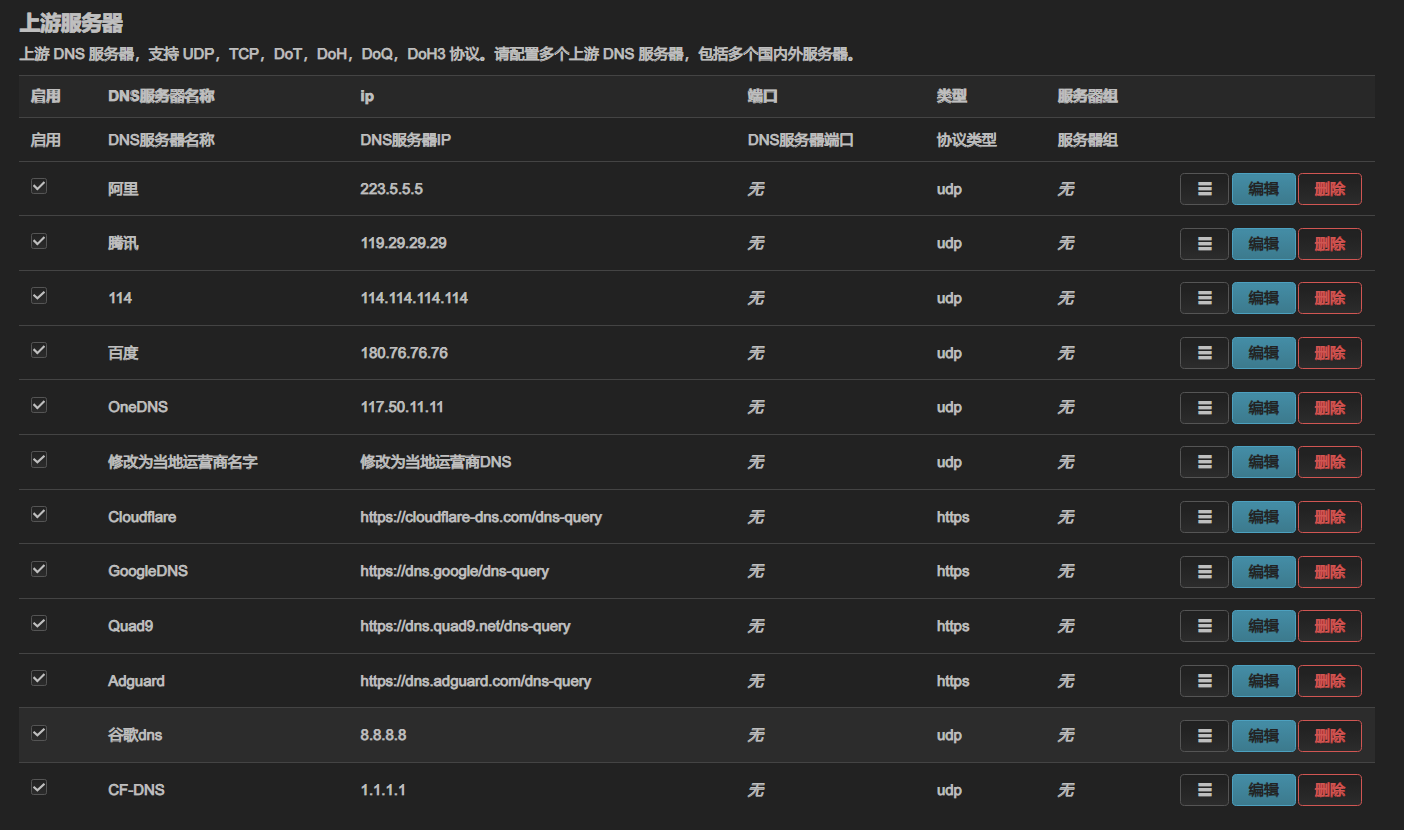Viewport: 1404px width, 830px height.
Task: Edit the Cloudflare DNS server entry
Action: click(x=1263, y=516)
